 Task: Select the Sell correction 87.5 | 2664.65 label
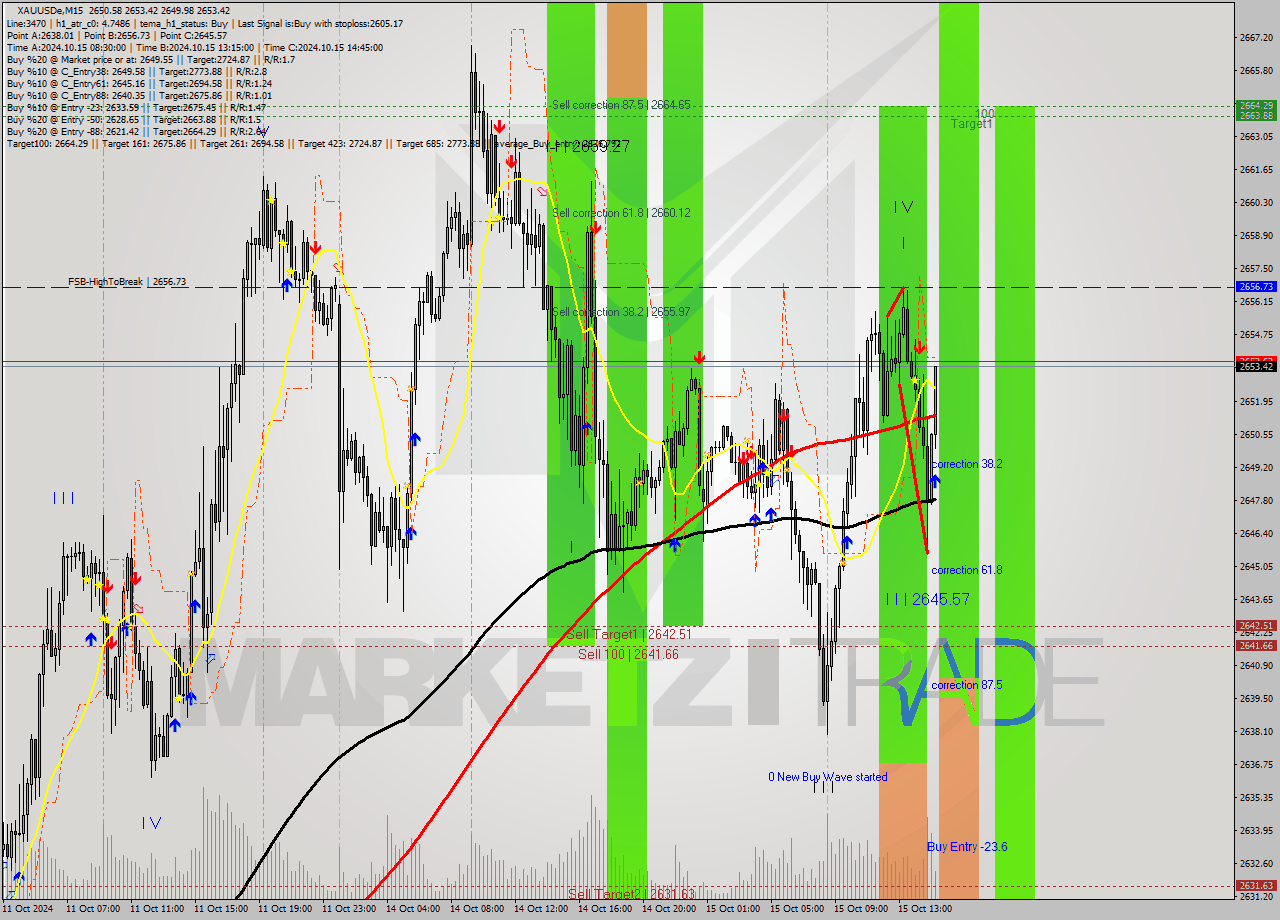621,105
